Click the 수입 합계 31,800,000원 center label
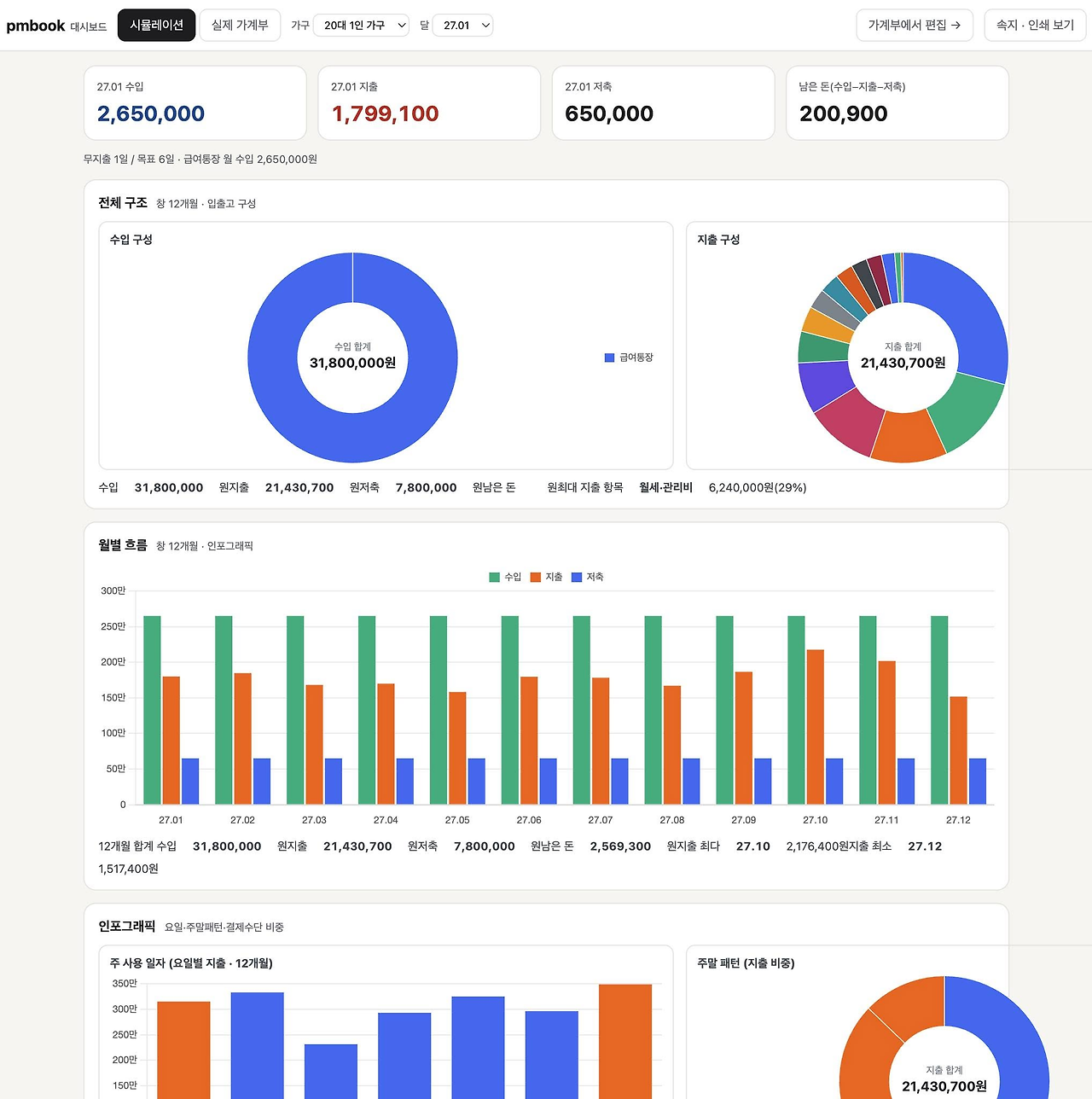 point(352,357)
